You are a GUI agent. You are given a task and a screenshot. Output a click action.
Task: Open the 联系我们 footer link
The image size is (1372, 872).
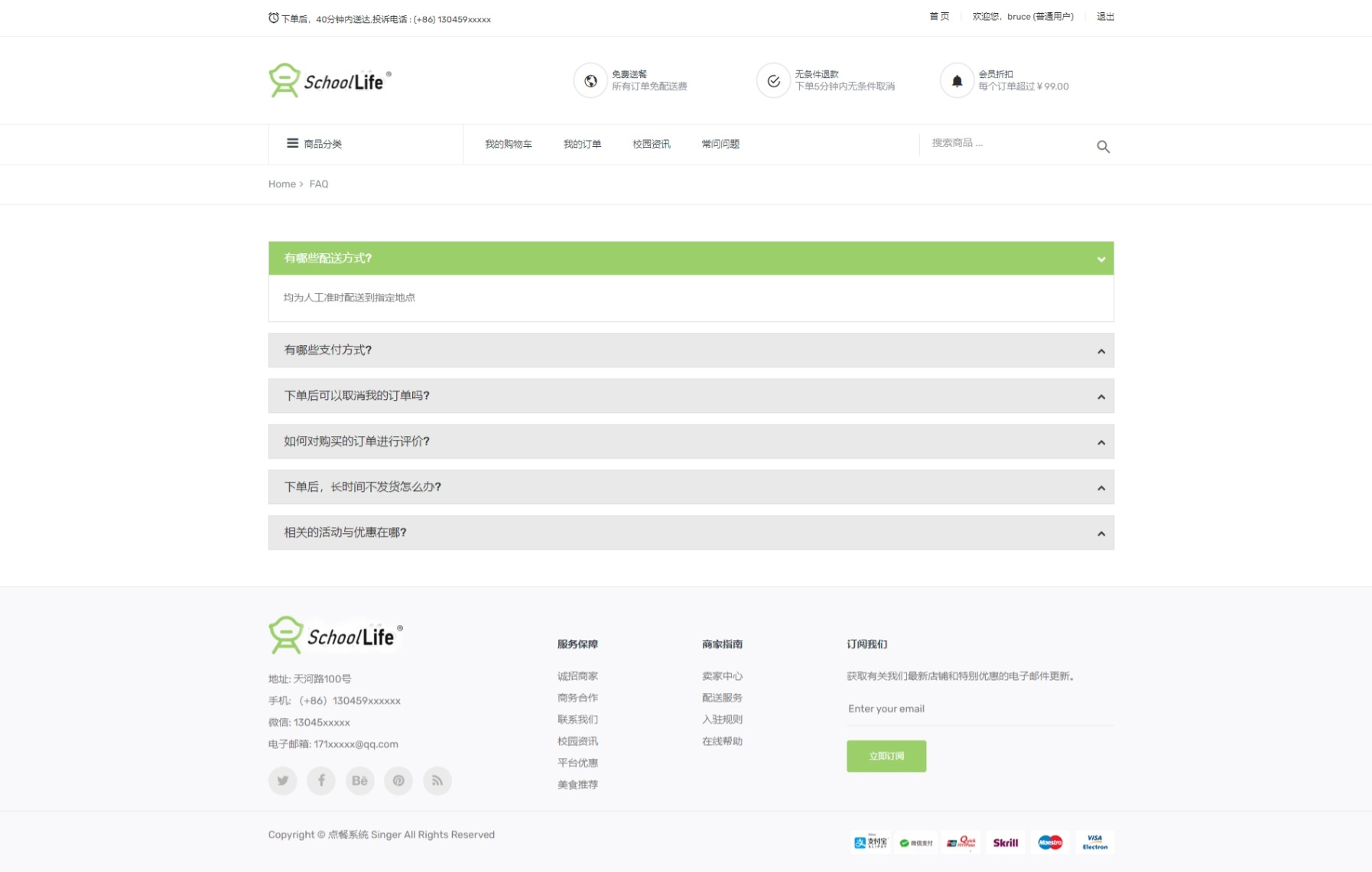tap(577, 719)
